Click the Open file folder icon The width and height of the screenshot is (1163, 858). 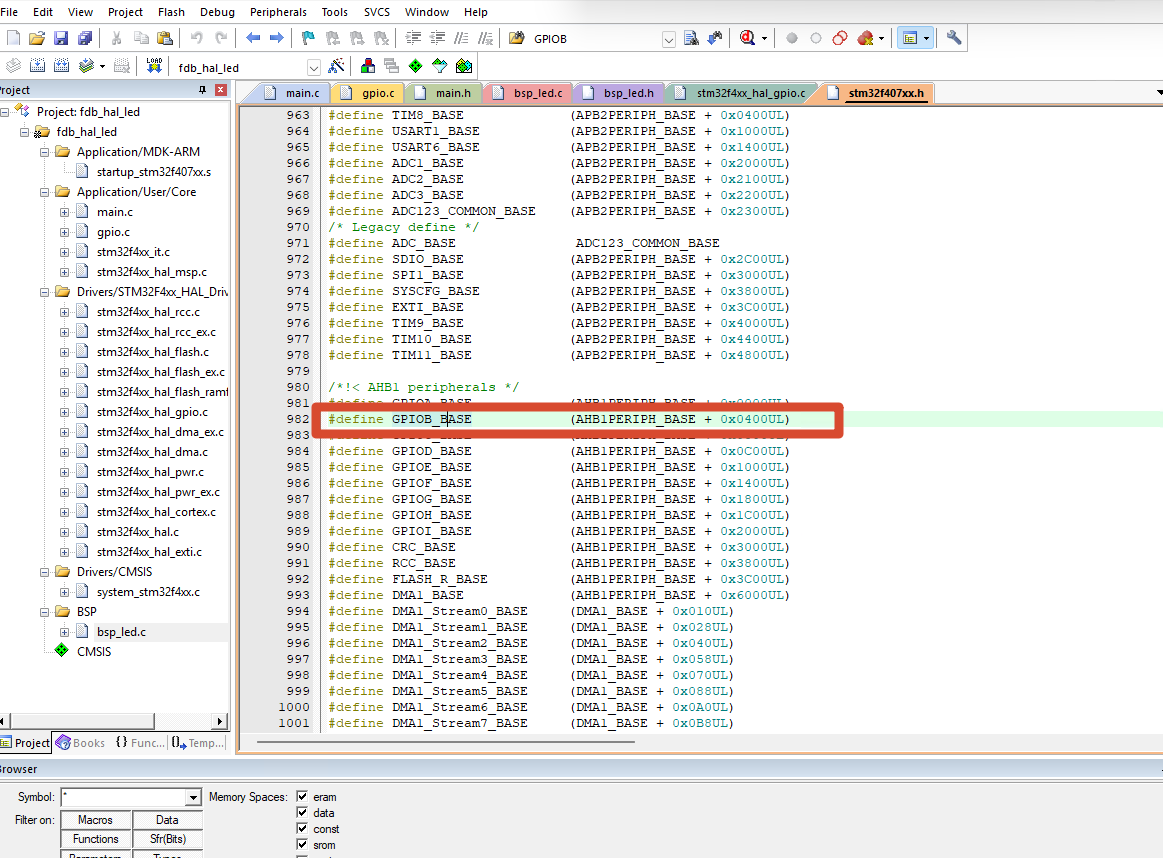point(37,38)
